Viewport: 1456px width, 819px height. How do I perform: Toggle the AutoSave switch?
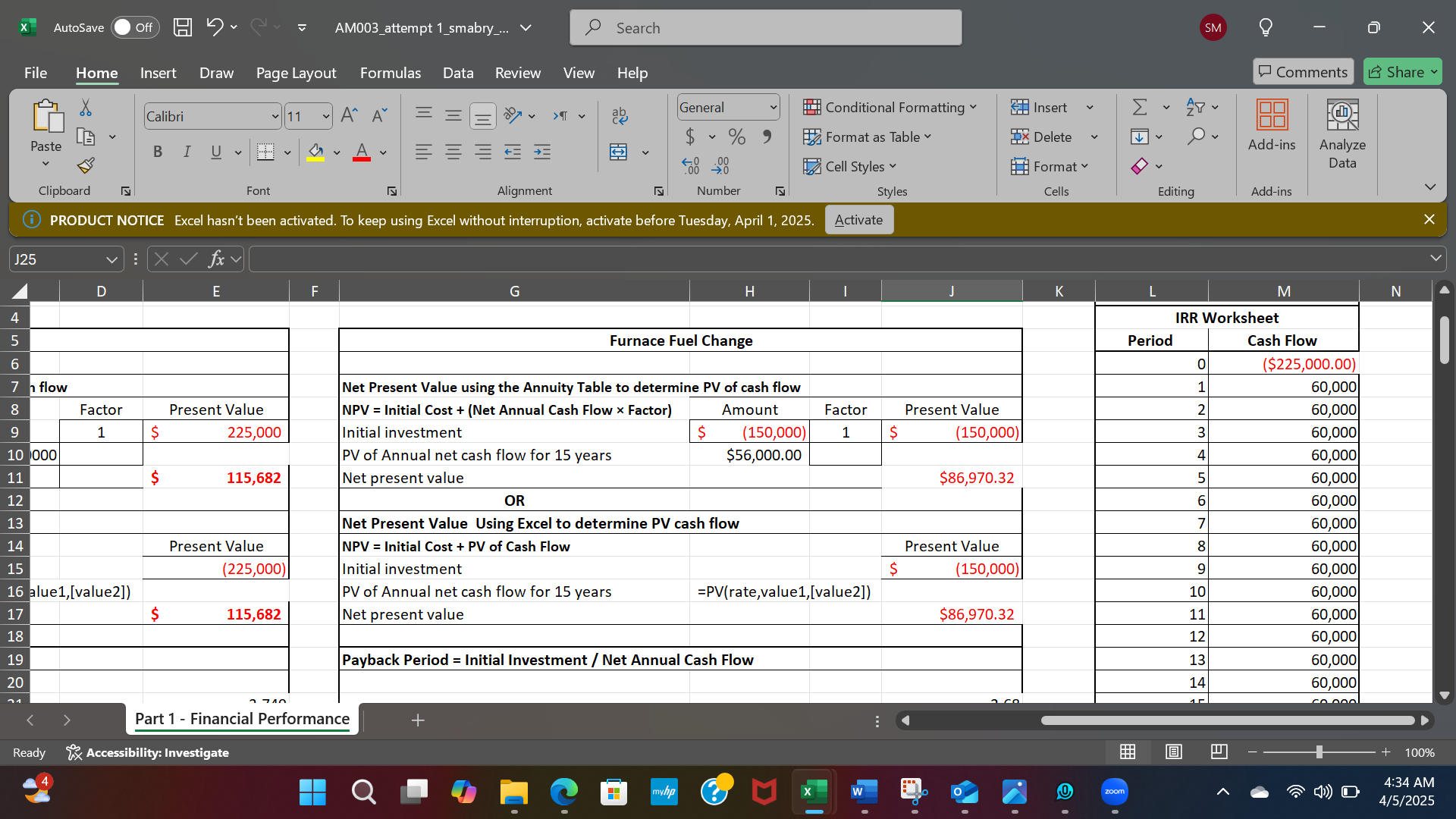(135, 28)
